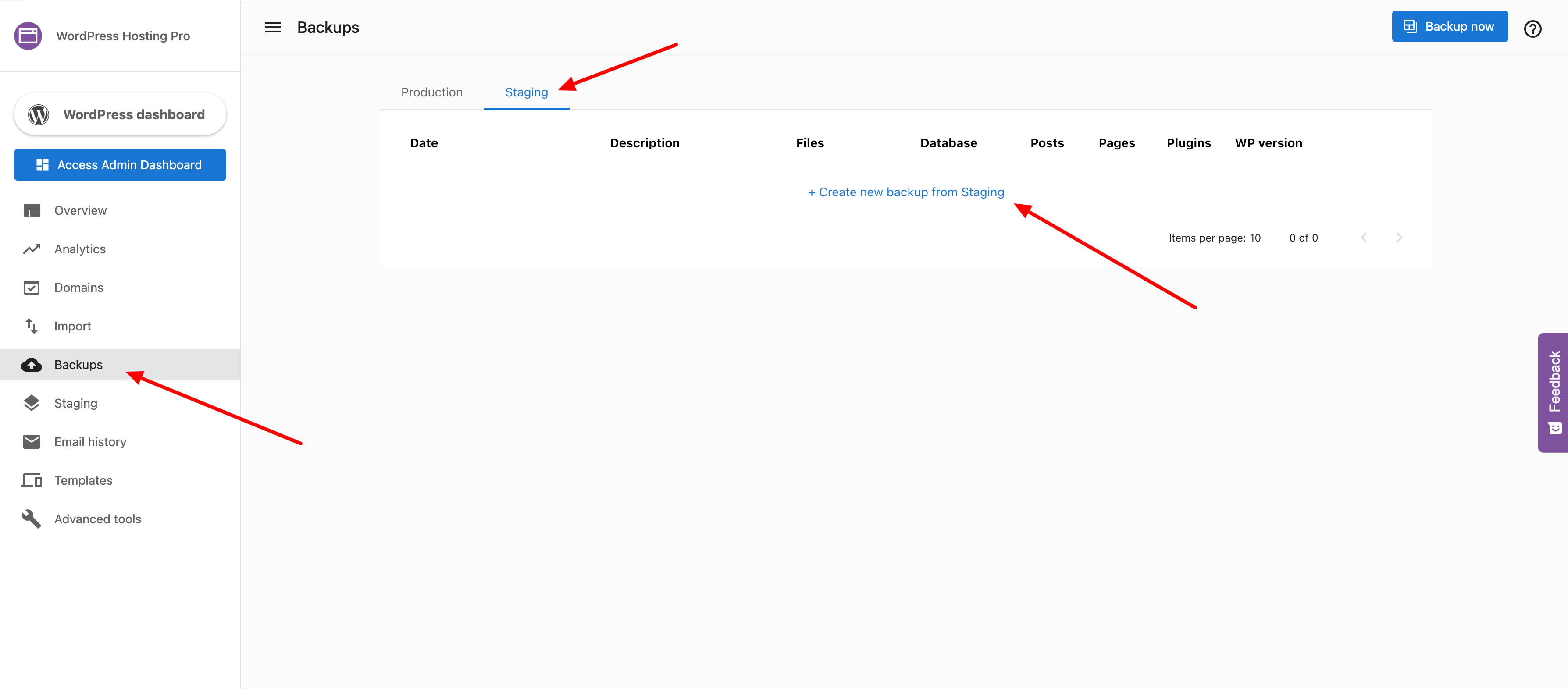Select the Staging backups tab
This screenshot has width=1568, height=689.
tap(527, 92)
